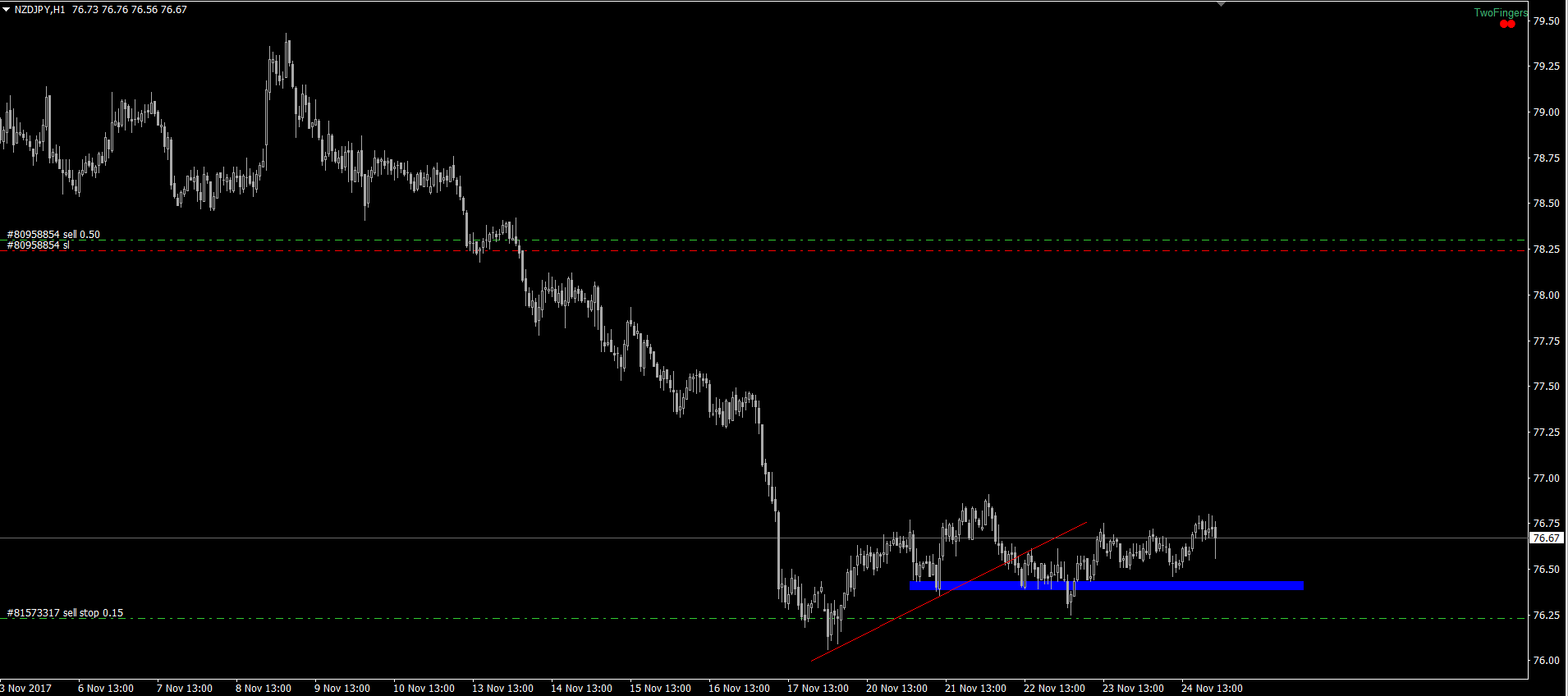Click the 76.50 price scale label
Screen dimensions: 1568x696
coord(1547,570)
